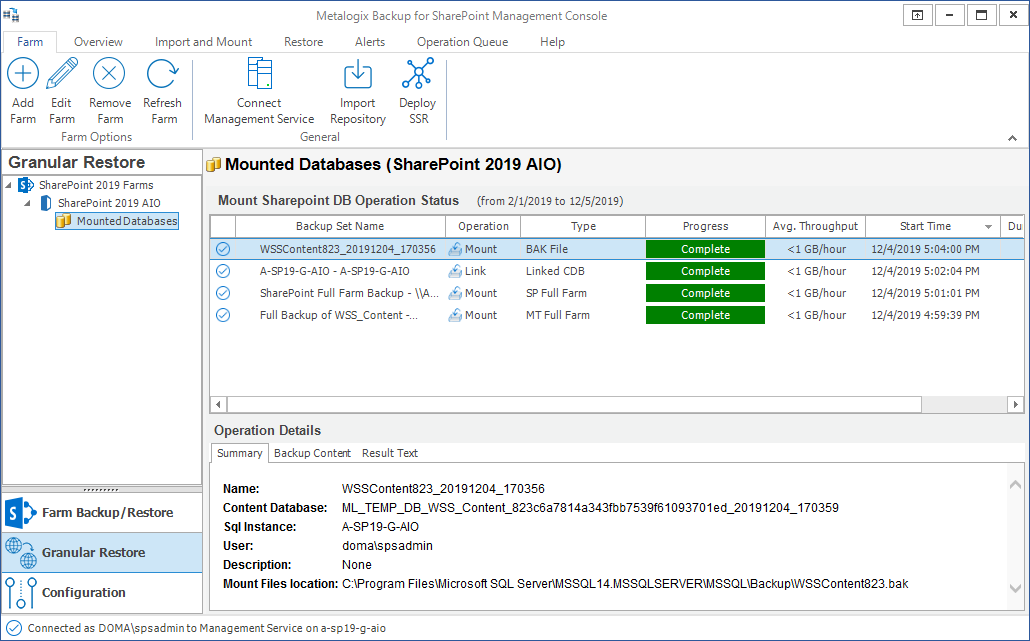Click Complete progress bar for Linked CDB row
Screen dimensions: 1030x641
tap(705, 271)
